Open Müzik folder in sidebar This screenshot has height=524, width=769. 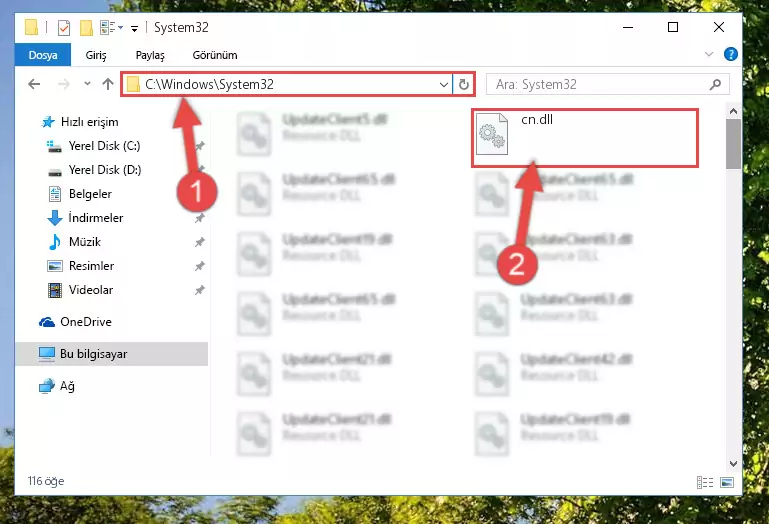(x=85, y=242)
